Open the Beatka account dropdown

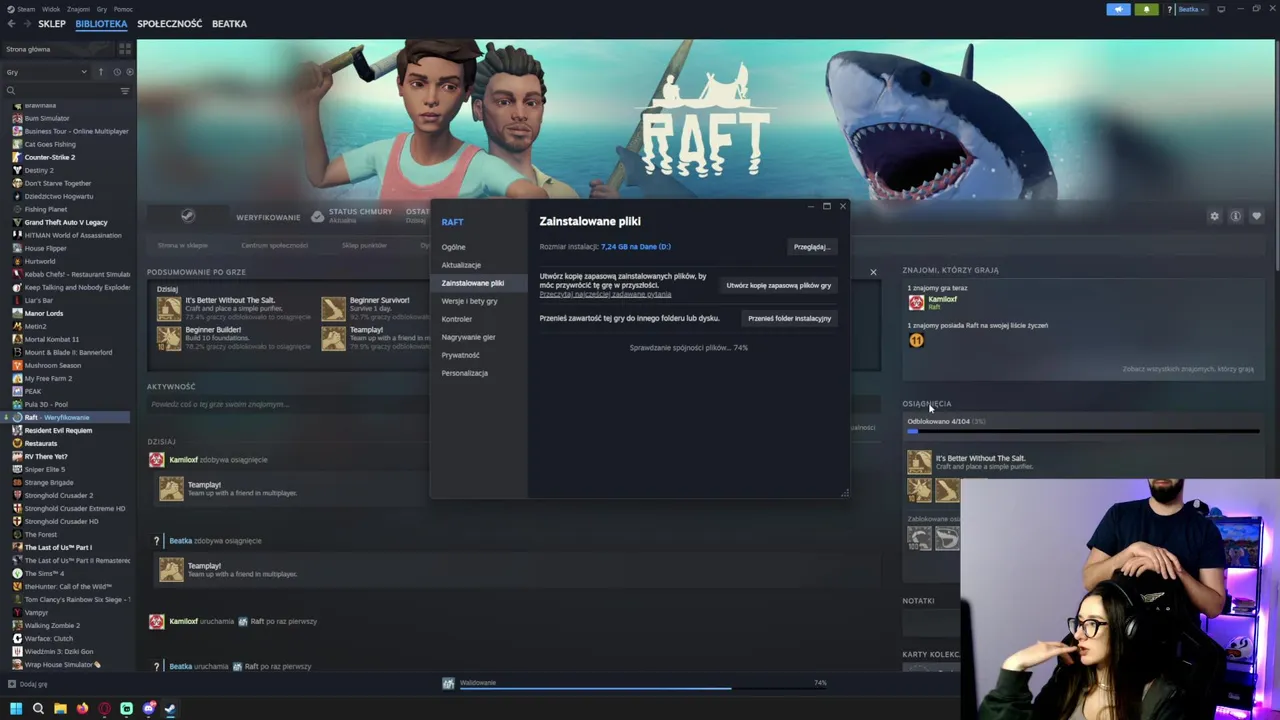click(1189, 9)
